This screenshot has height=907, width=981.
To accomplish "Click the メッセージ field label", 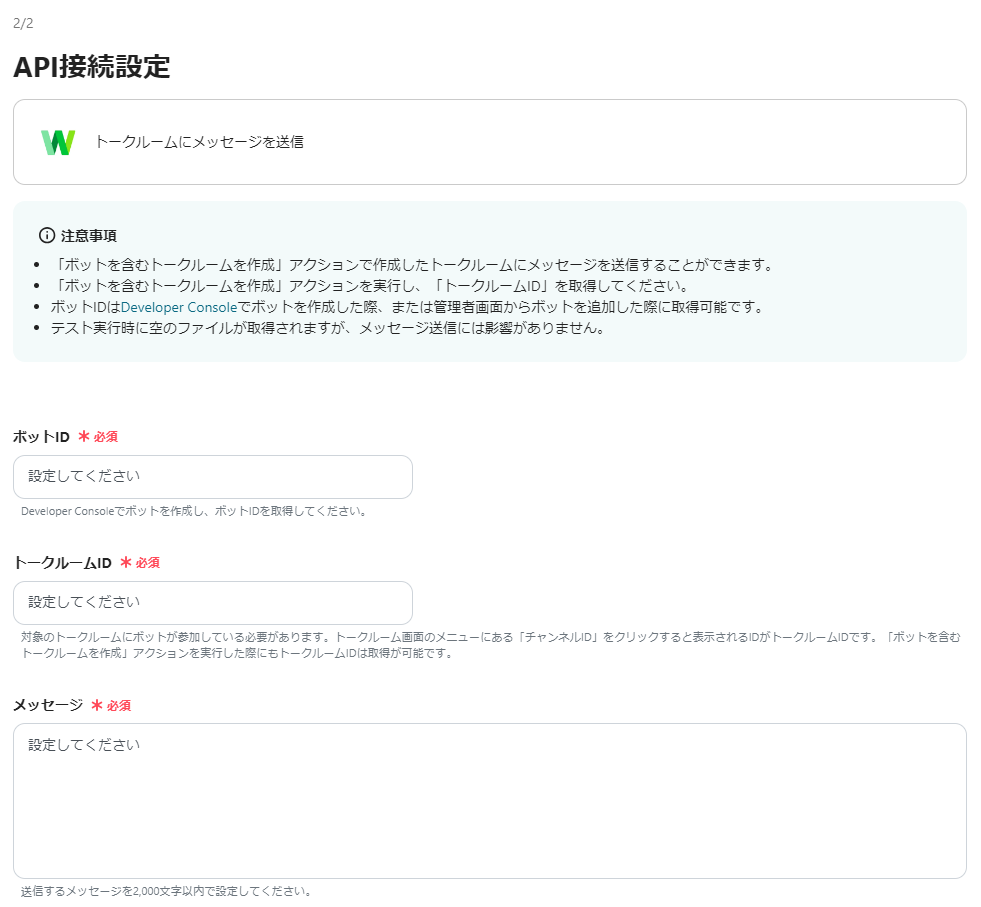I will 47,705.
